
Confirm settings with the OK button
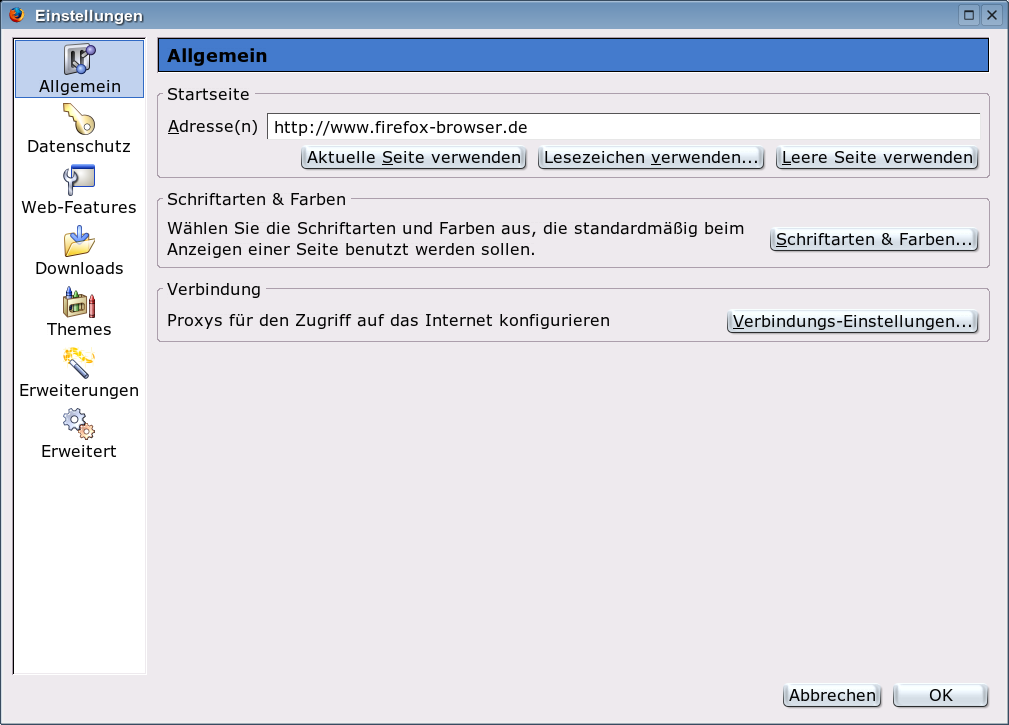click(x=940, y=696)
